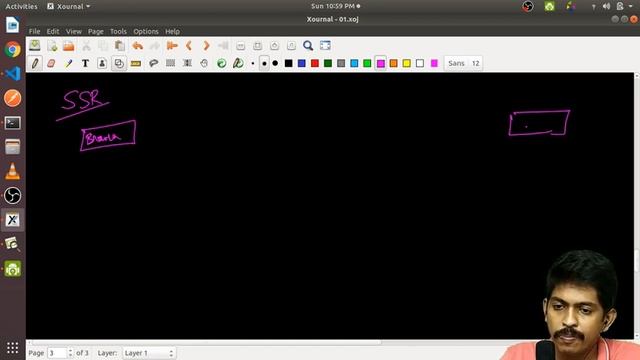Select the Text tool
Screen dimensions: 640x360
(x=85, y=63)
